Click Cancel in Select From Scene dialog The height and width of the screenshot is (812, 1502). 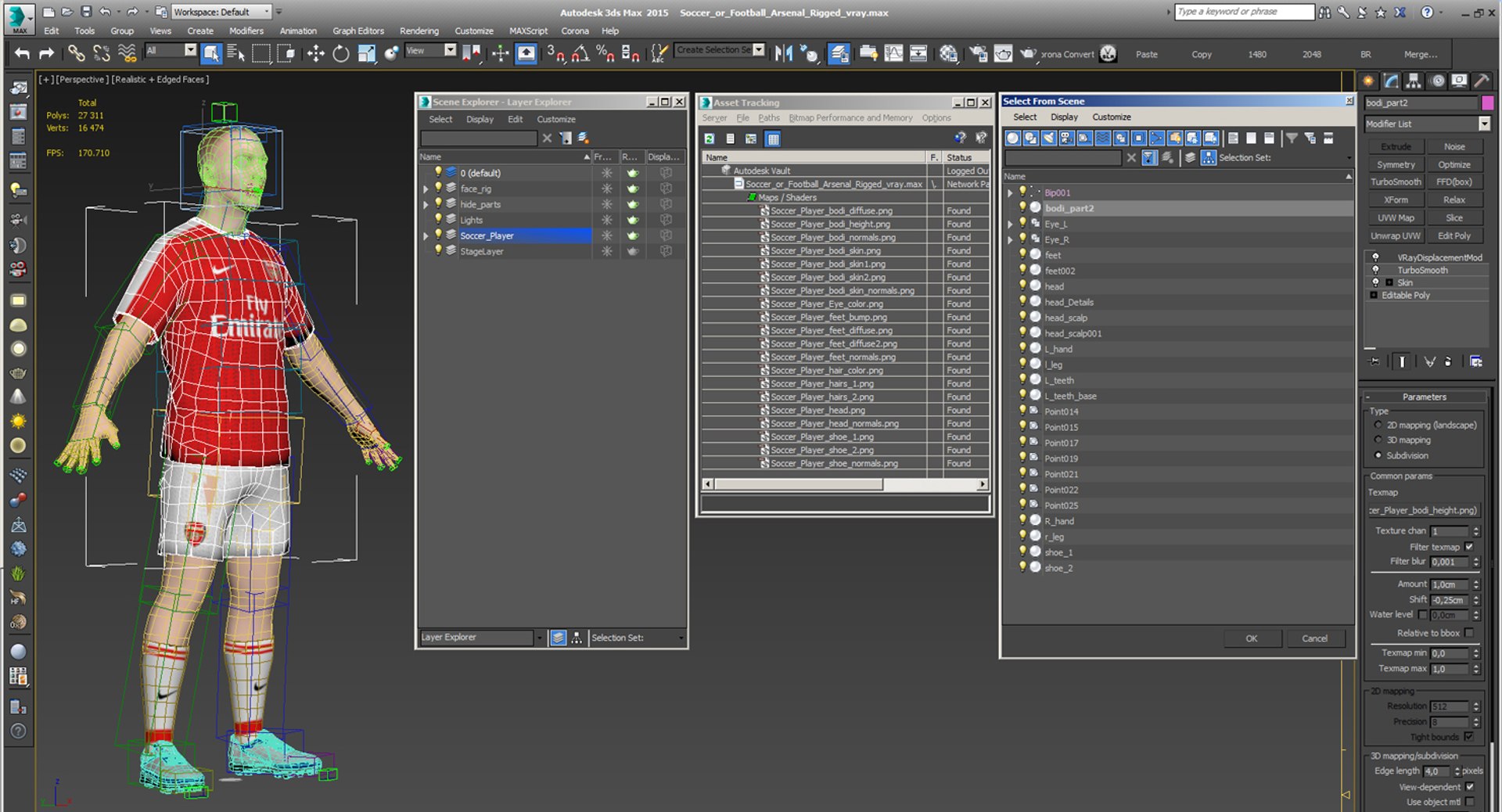pos(1314,638)
